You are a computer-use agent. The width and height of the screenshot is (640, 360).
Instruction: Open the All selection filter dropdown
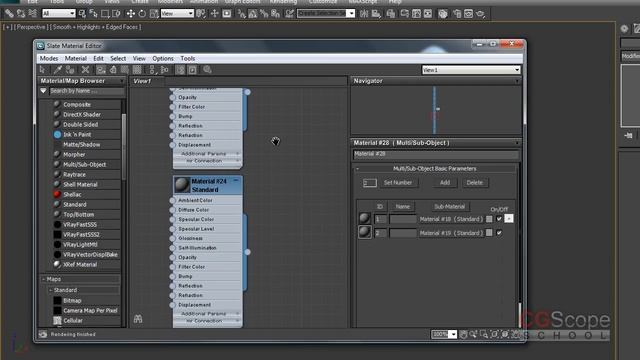click(58, 13)
